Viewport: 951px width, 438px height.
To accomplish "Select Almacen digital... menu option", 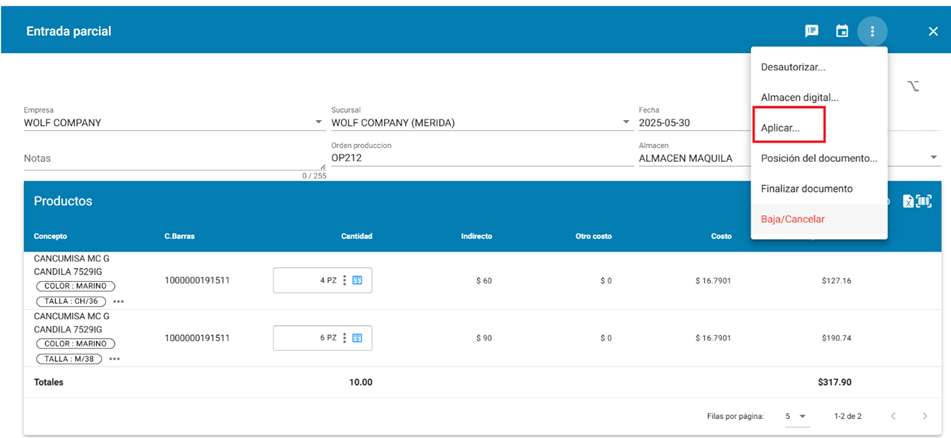I will click(819, 97).
